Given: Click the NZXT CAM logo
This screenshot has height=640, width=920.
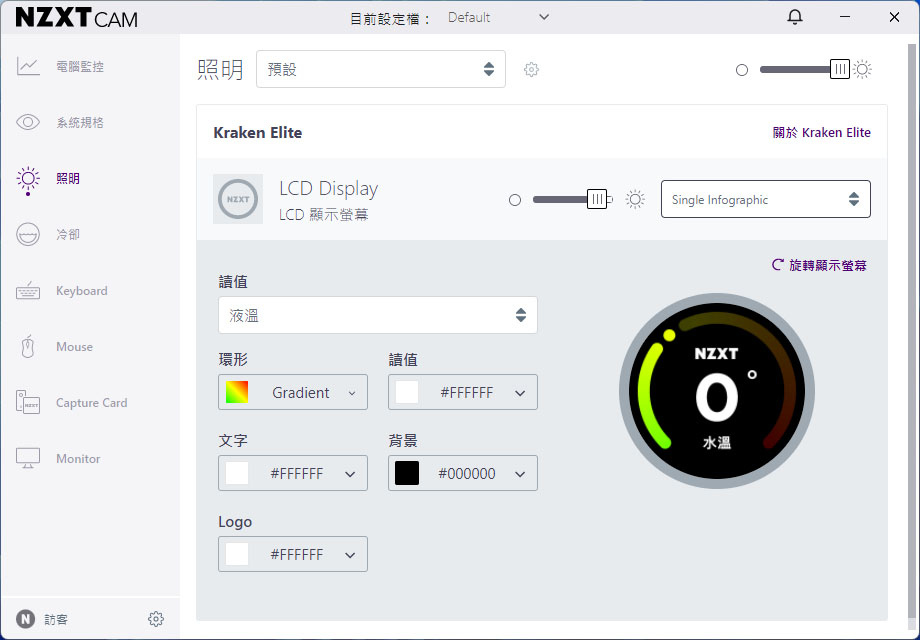Looking at the screenshot, I should click(77, 18).
